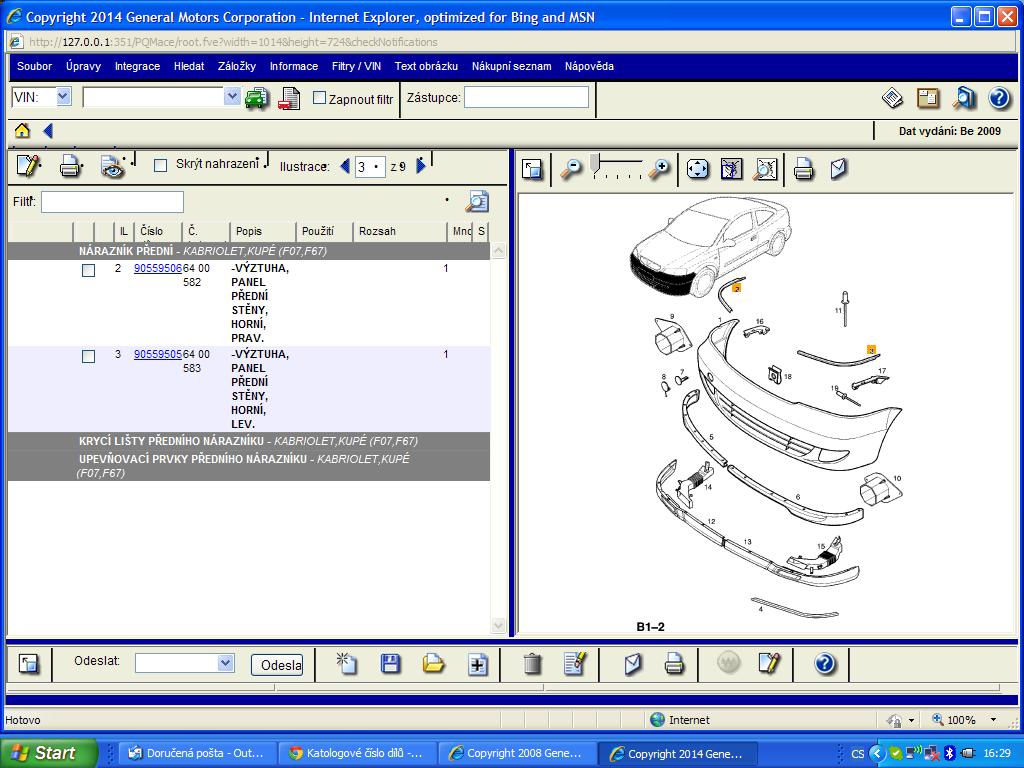
Task: Open folder icon in bottom toolbar
Action: pyautogui.click(x=434, y=664)
